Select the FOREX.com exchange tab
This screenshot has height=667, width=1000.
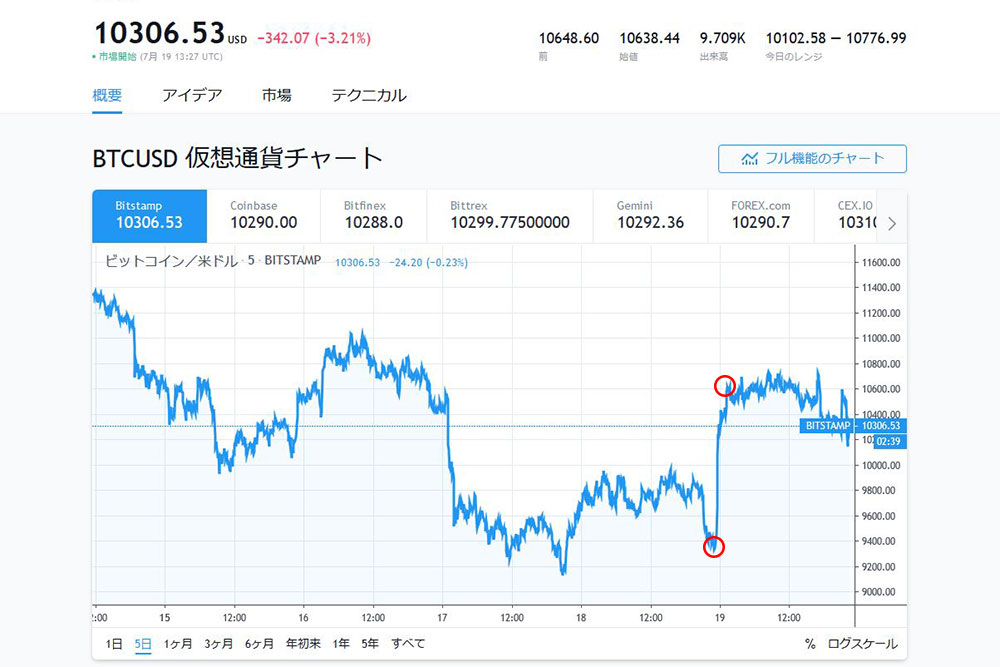click(761, 216)
